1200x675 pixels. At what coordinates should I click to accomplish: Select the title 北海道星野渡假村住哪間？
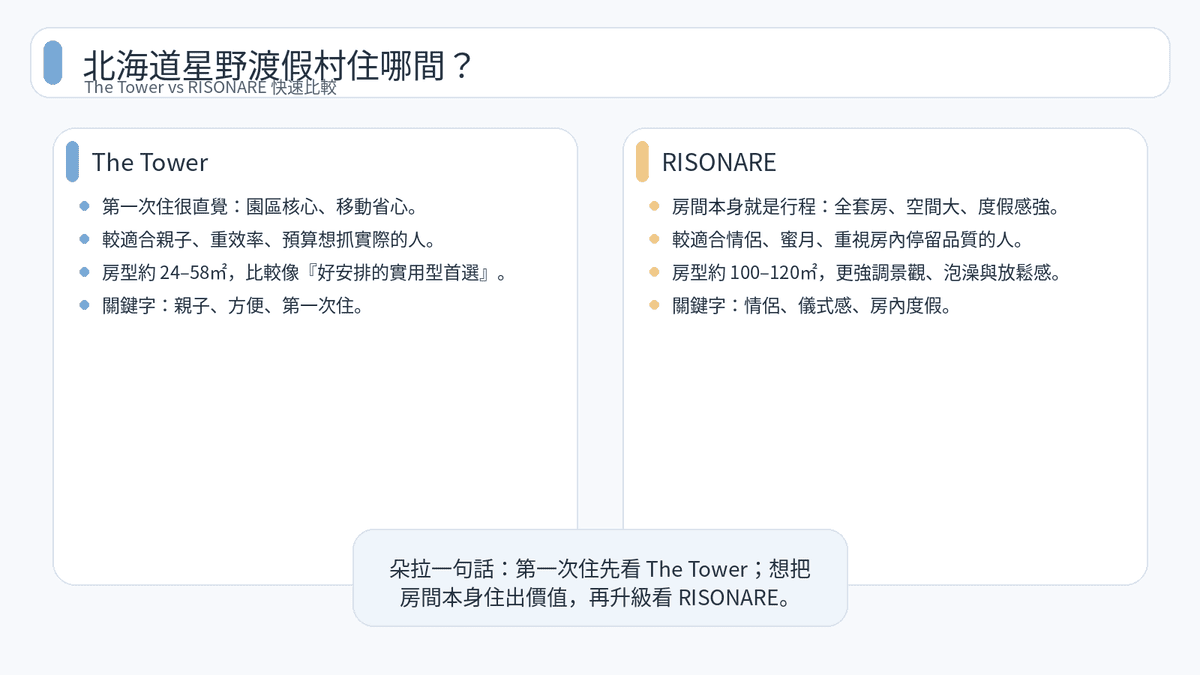(x=277, y=65)
